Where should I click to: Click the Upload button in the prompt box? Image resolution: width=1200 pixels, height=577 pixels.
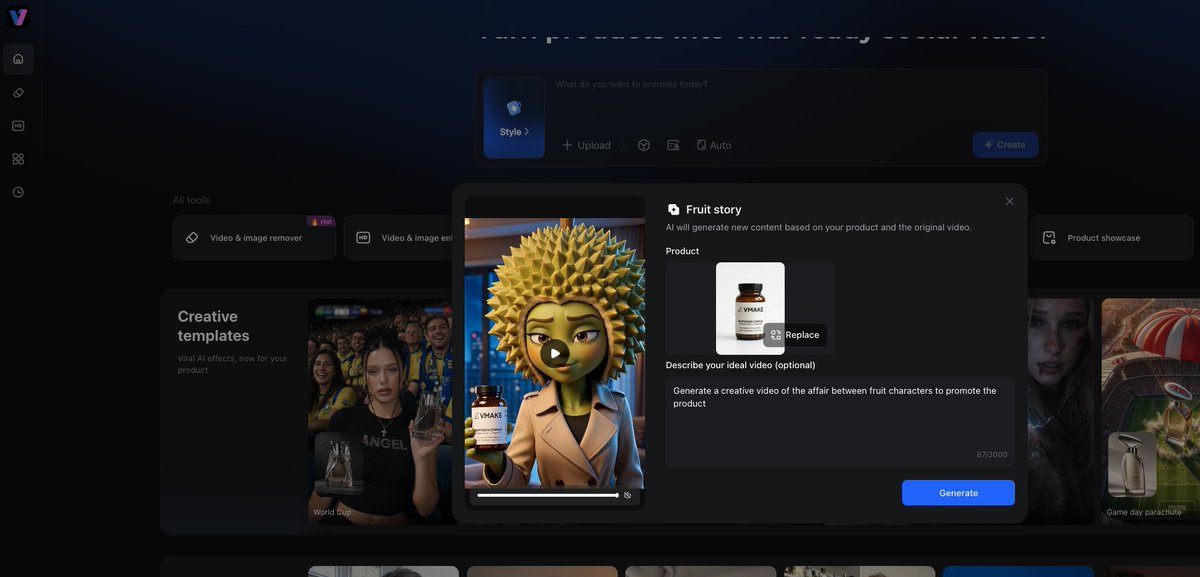click(586, 145)
